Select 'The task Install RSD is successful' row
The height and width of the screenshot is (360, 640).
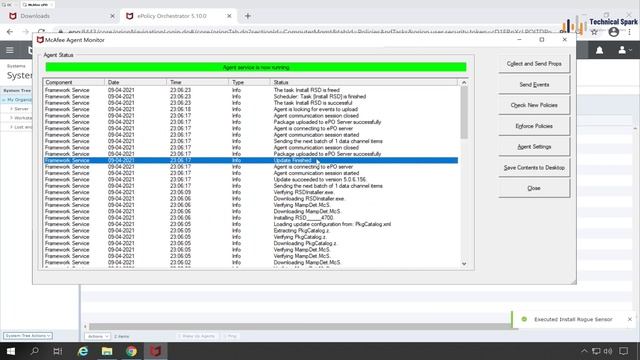pos(251,103)
